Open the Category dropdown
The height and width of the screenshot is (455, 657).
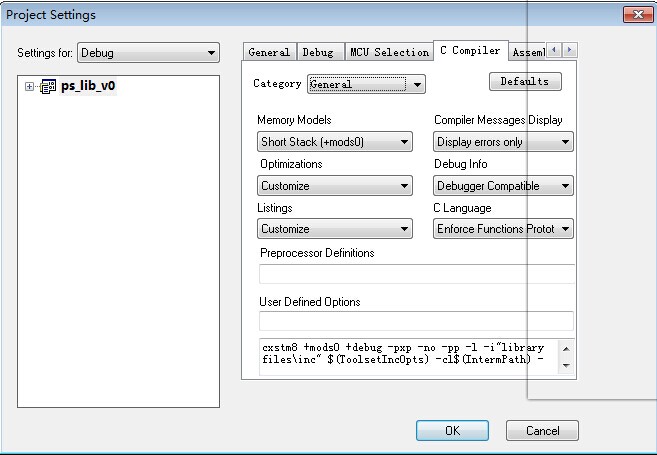[366, 84]
